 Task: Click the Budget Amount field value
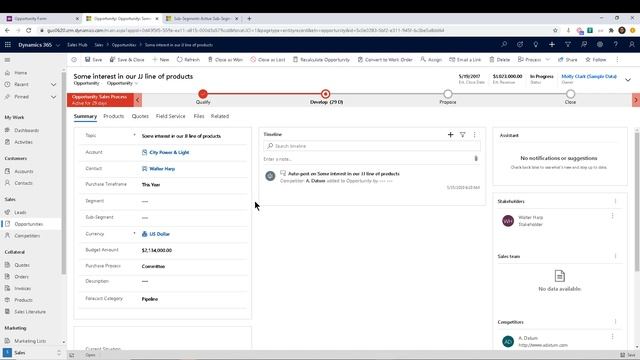click(x=157, y=250)
